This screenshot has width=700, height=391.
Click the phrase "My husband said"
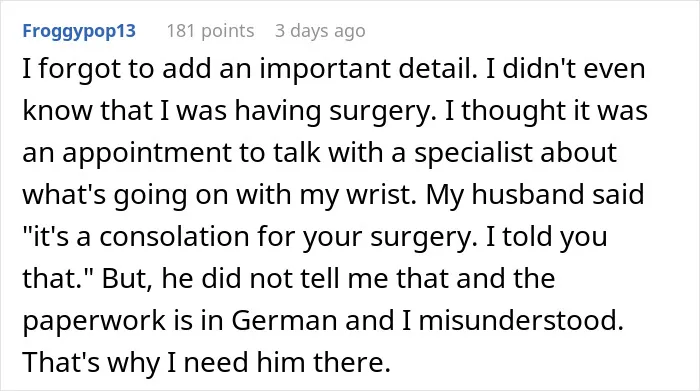pyautogui.click(x=535, y=195)
